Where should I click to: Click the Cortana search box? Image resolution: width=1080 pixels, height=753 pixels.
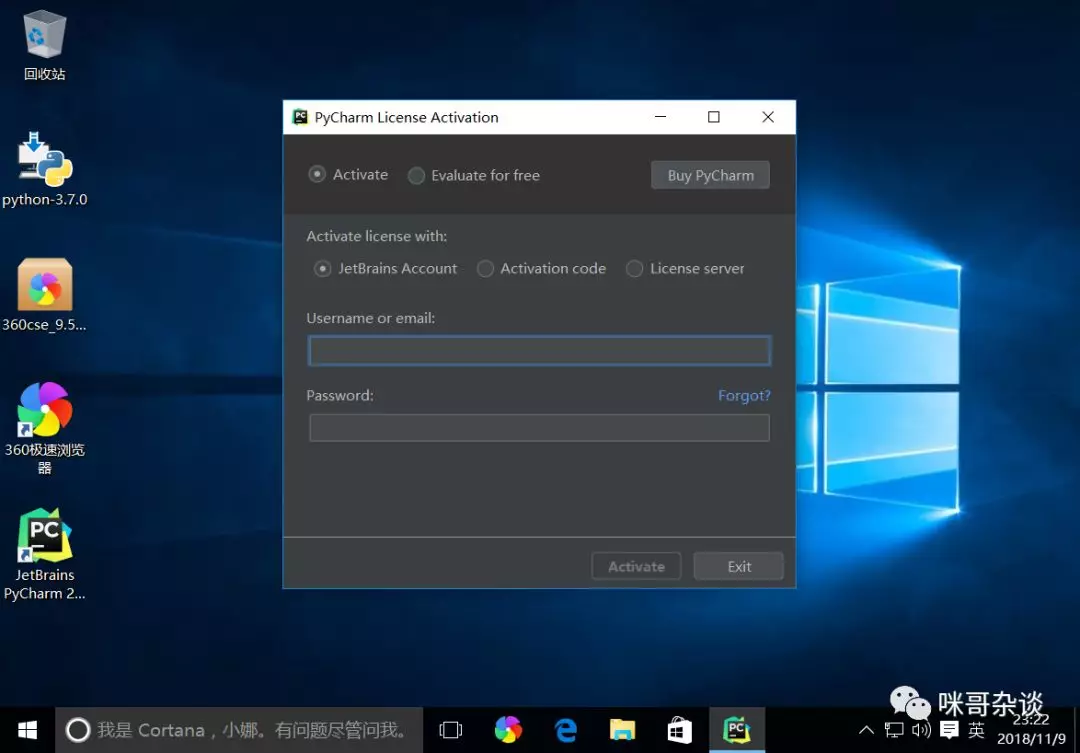(x=239, y=730)
